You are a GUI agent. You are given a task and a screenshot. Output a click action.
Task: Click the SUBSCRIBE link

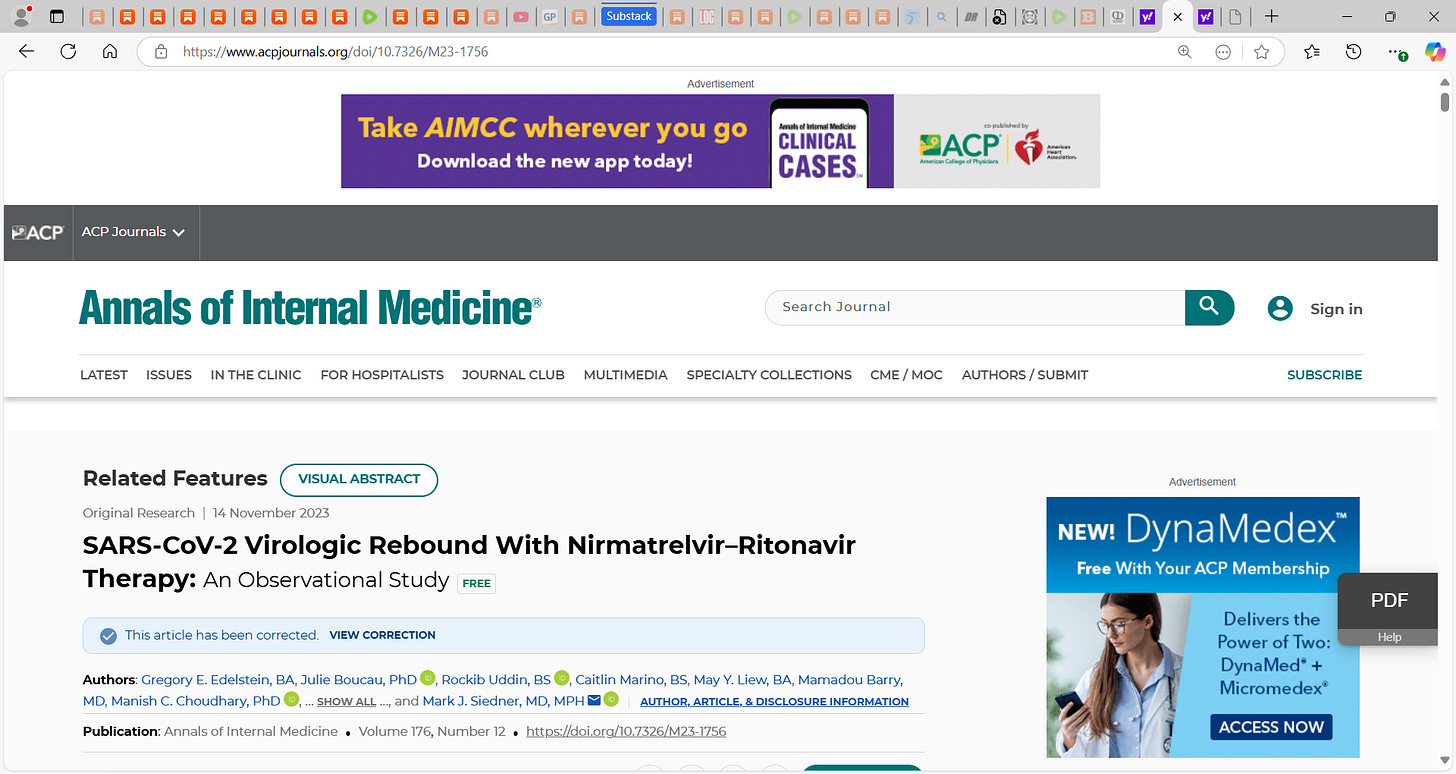click(x=1325, y=375)
